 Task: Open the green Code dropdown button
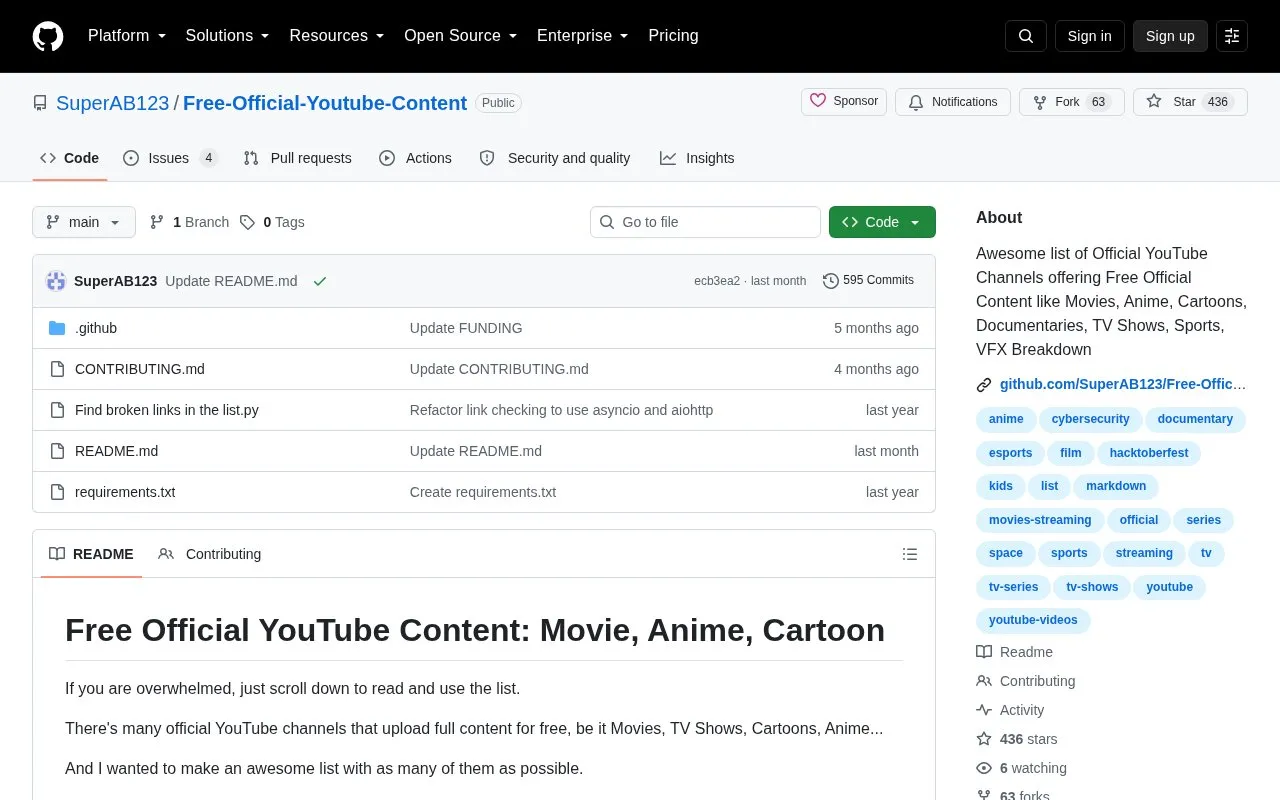882,222
